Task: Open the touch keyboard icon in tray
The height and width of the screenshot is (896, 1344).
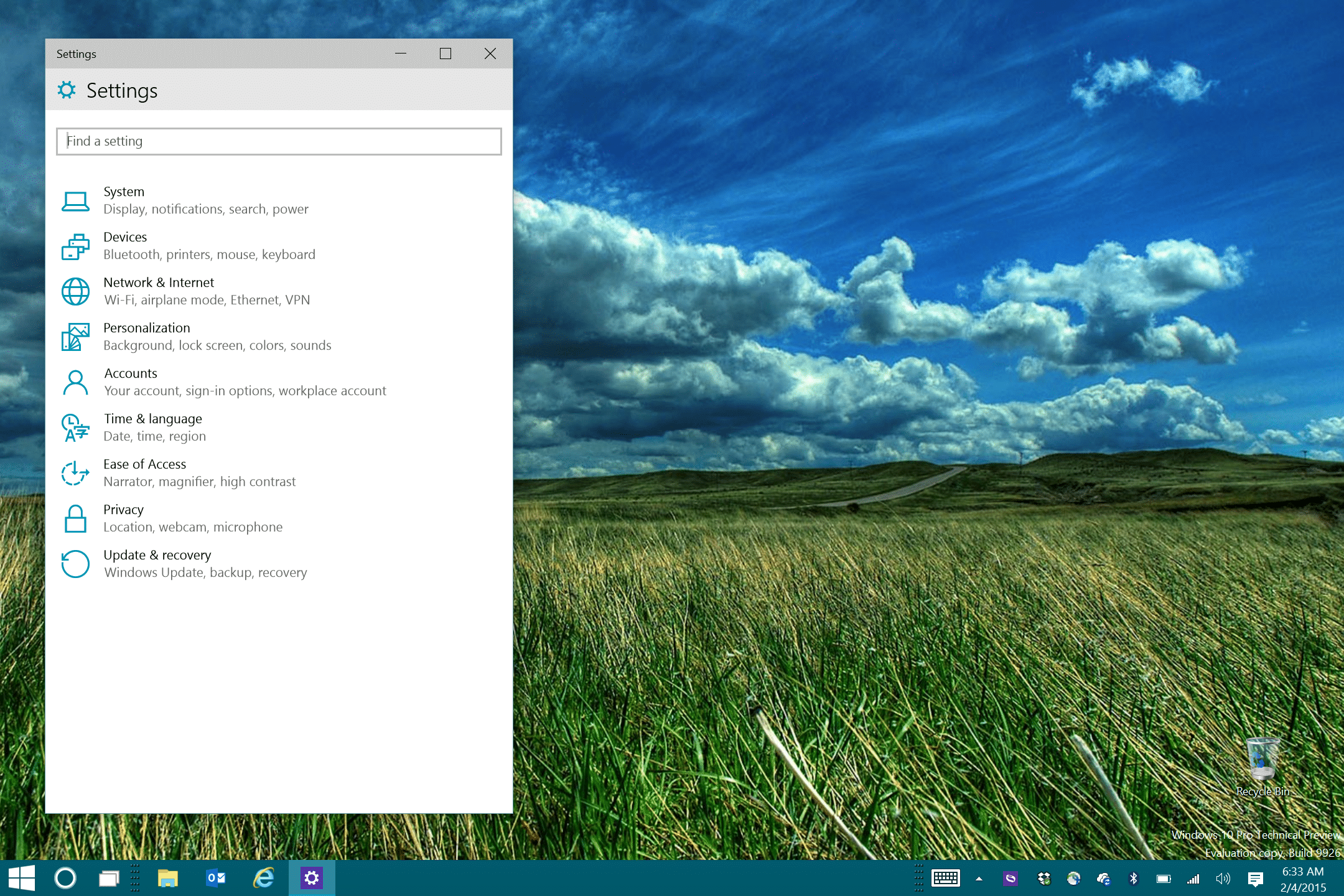Action: (946, 879)
